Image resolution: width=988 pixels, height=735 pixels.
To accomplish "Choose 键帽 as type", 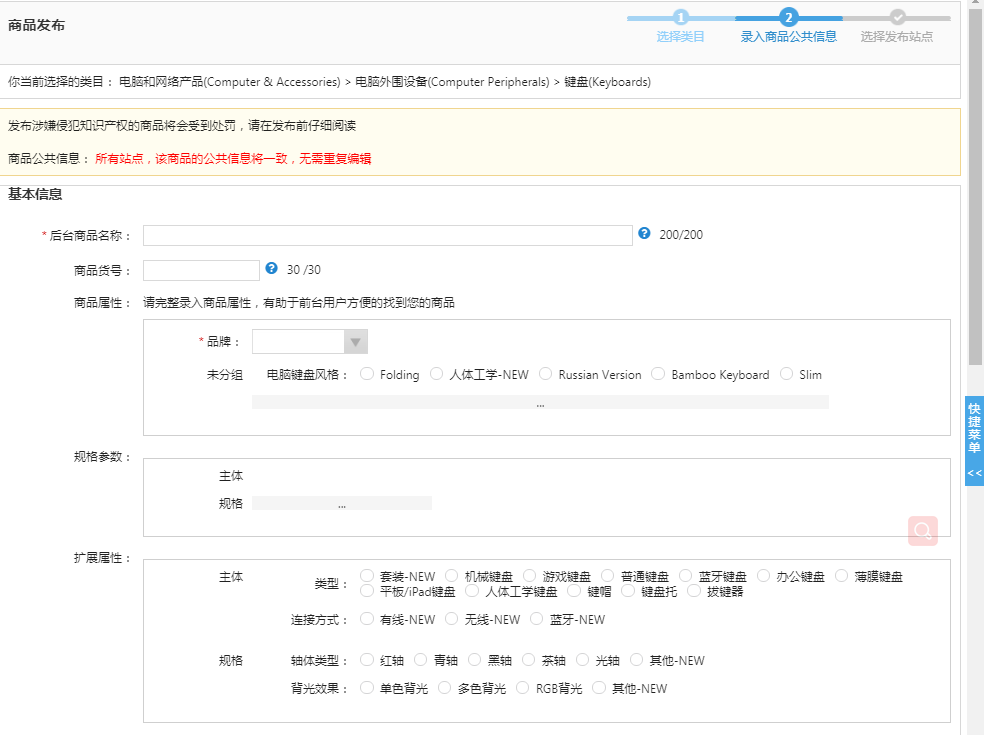I will [574, 591].
